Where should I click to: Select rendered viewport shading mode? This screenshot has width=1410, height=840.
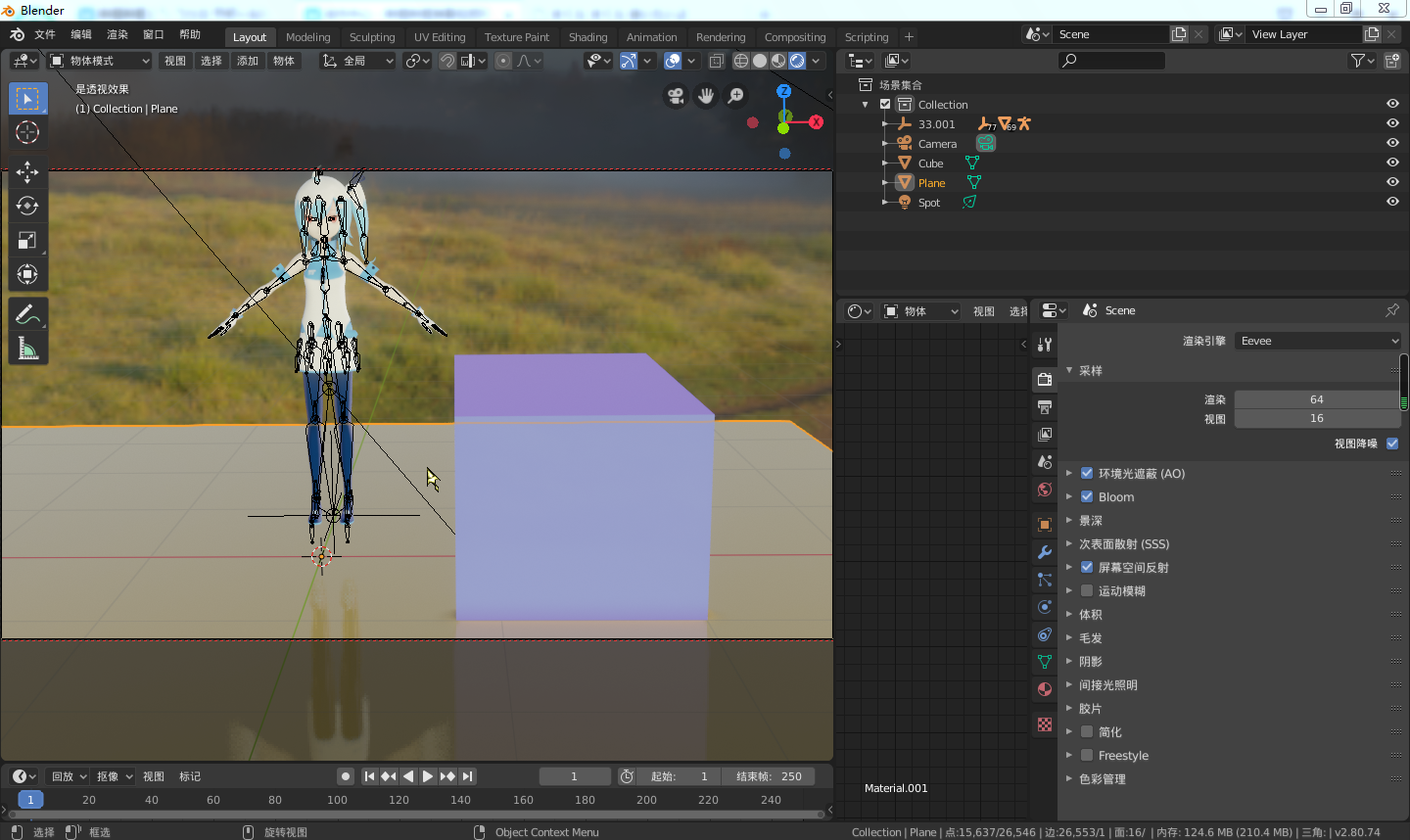click(797, 61)
